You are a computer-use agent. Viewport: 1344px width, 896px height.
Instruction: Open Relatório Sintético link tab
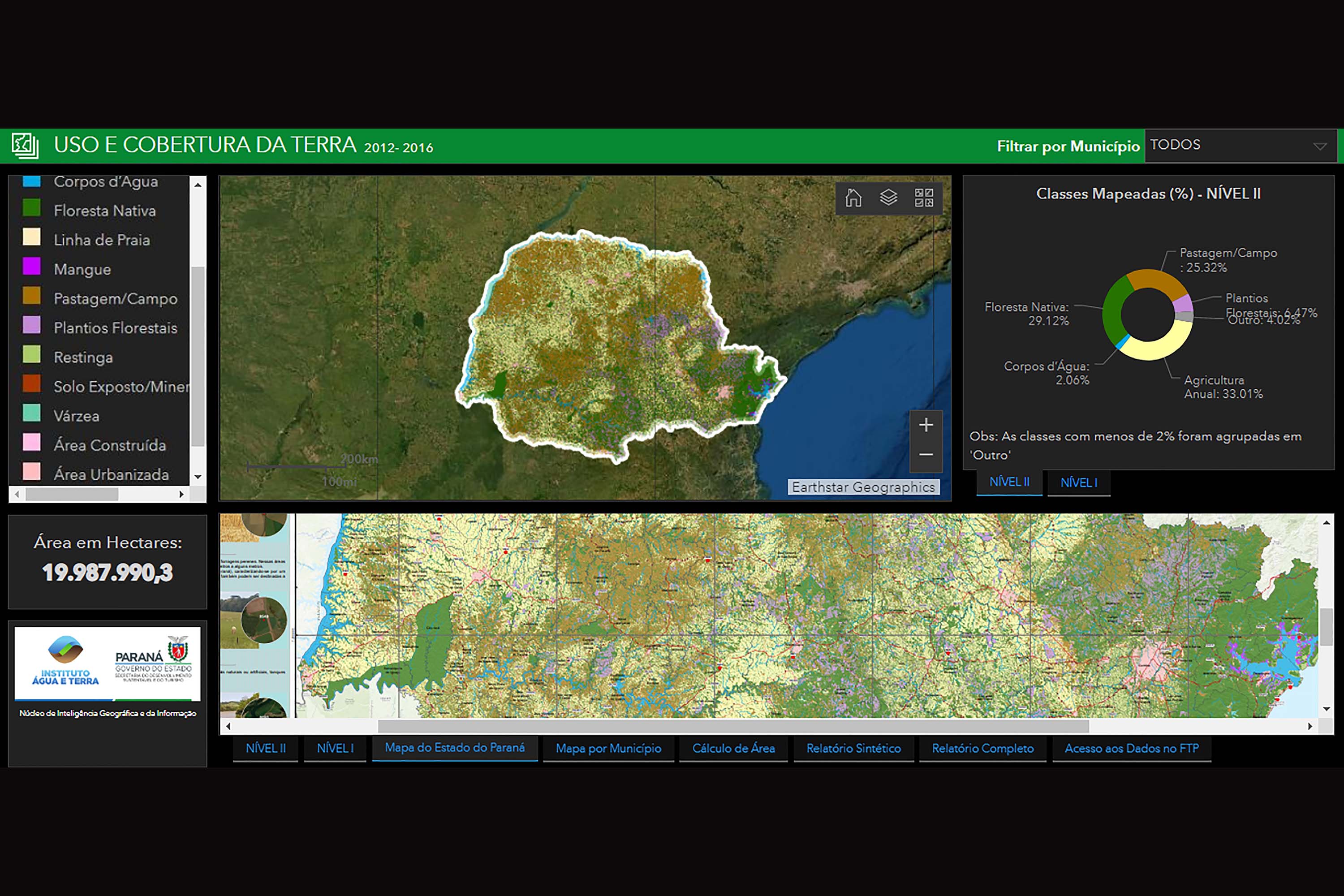[853, 749]
